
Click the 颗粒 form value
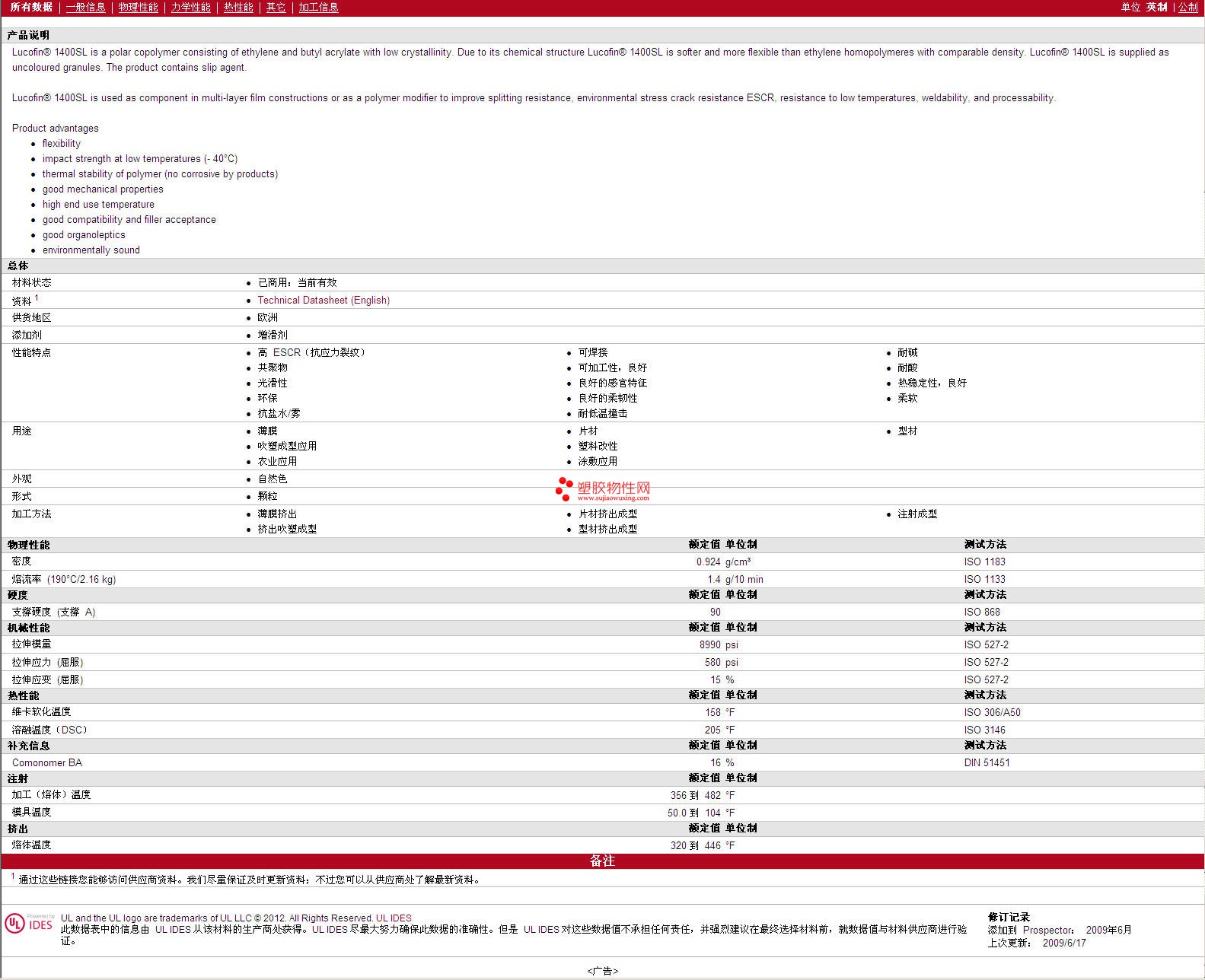(267, 496)
